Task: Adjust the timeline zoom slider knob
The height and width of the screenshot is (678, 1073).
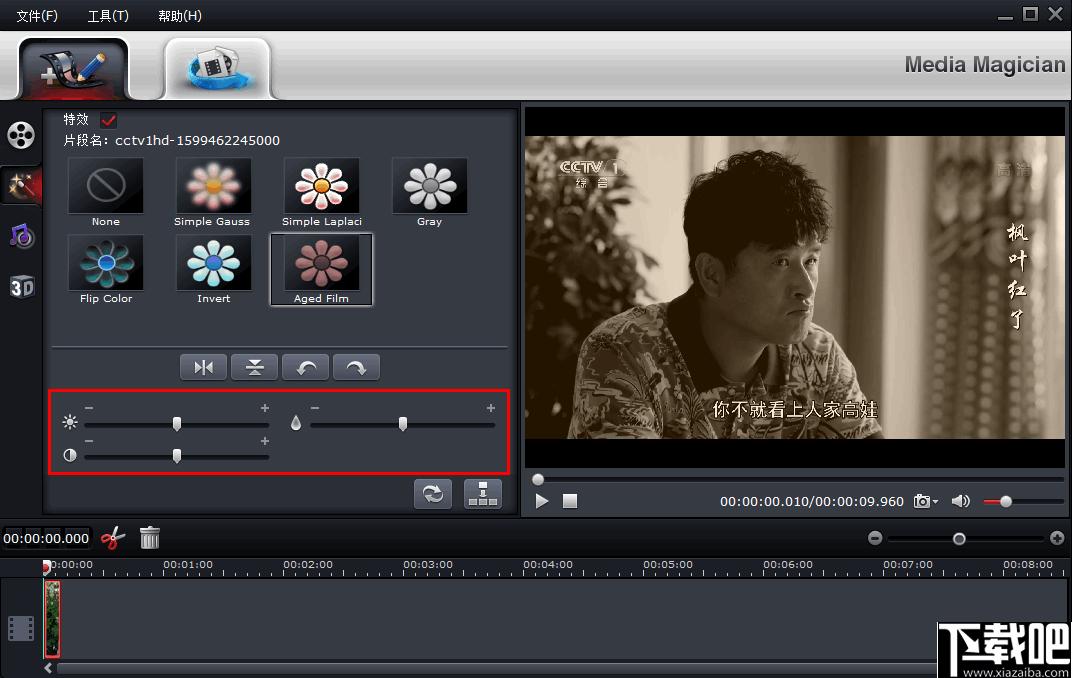Action: [x=959, y=539]
